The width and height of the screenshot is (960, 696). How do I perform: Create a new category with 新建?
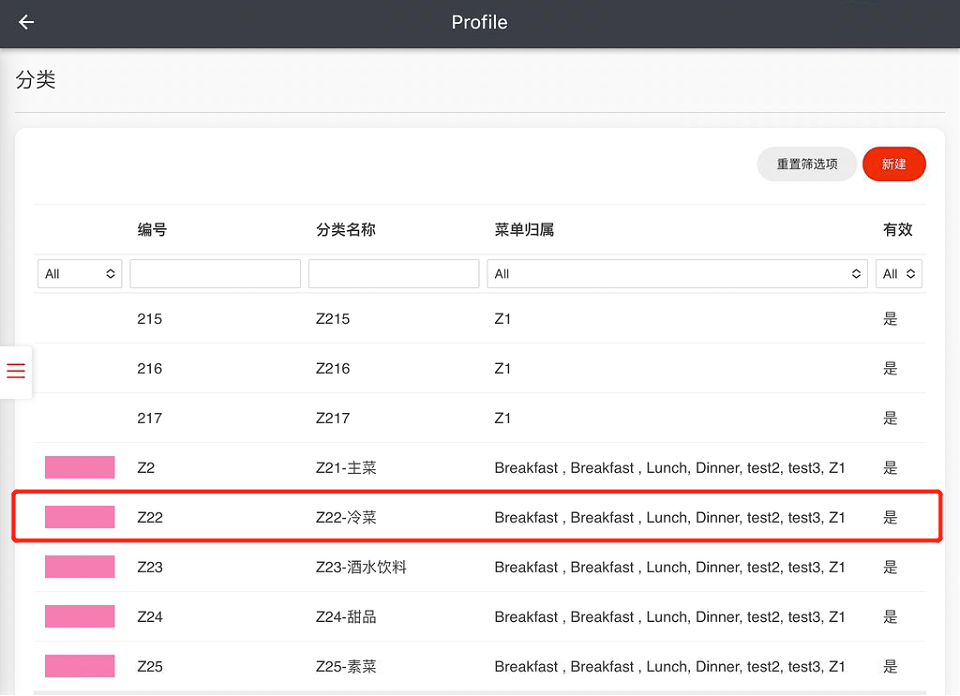[x=894, y=164]
